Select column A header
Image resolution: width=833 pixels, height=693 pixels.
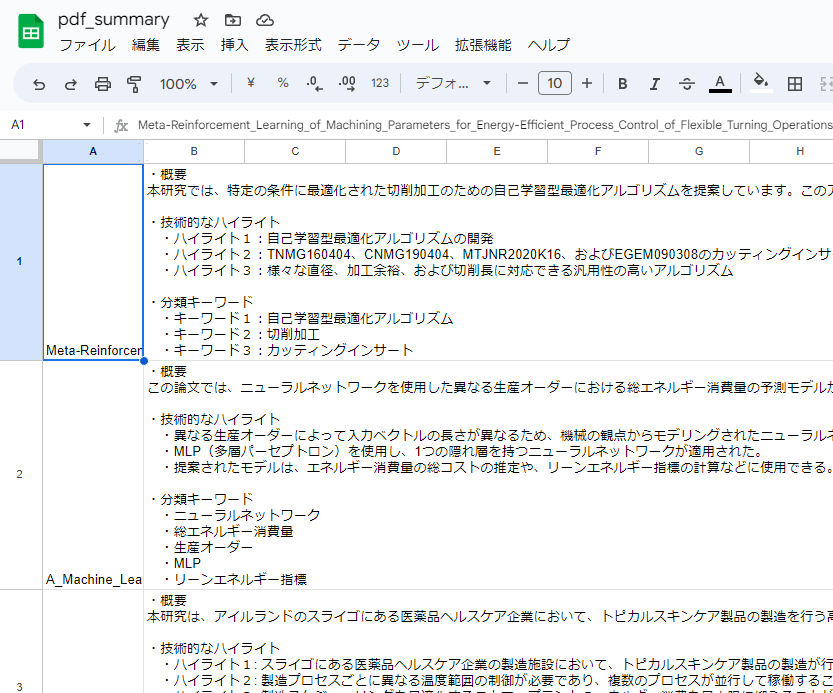pos(93,151)
